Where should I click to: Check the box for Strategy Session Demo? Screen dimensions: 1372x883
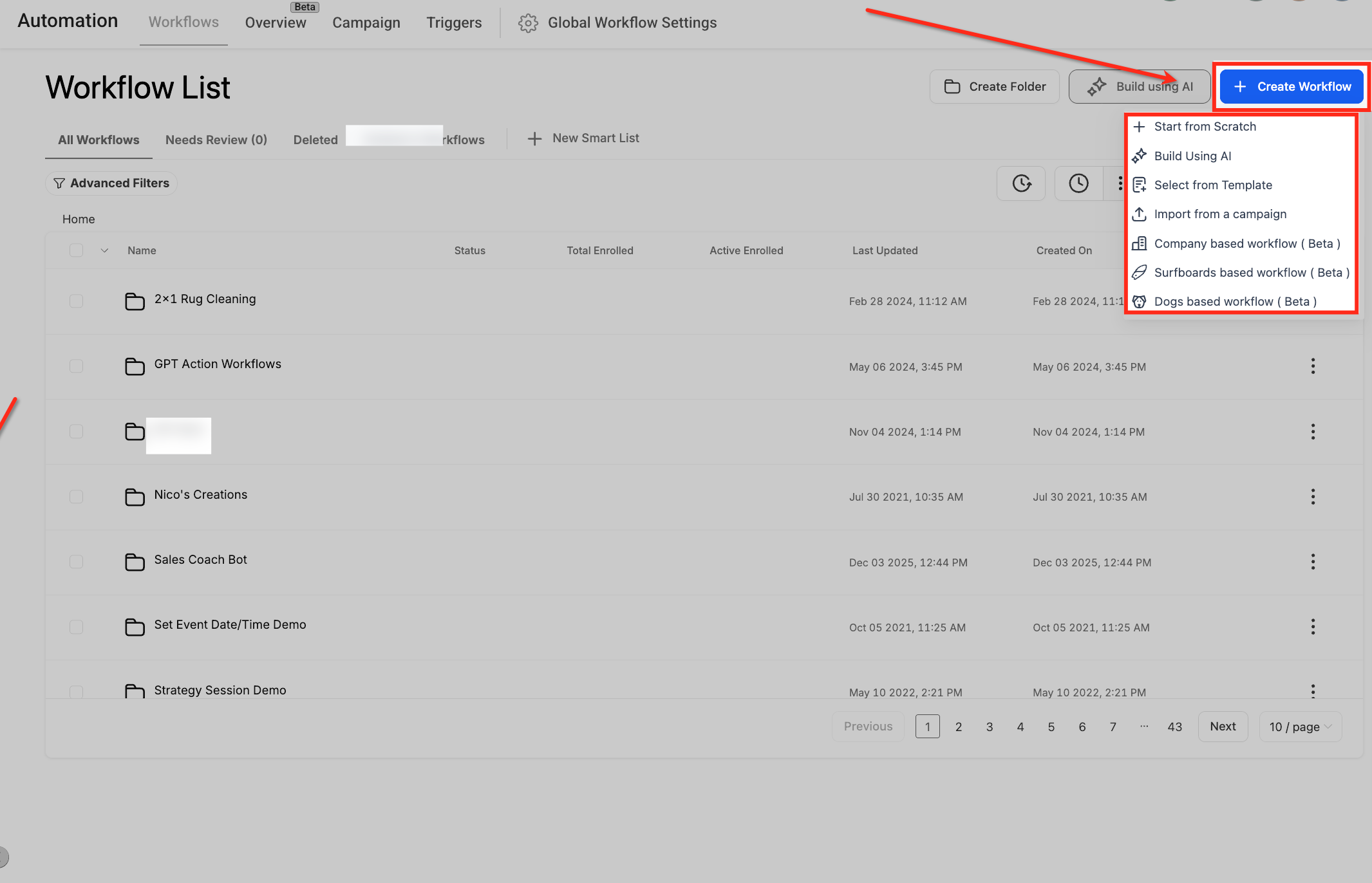click(x=76, y=692)
